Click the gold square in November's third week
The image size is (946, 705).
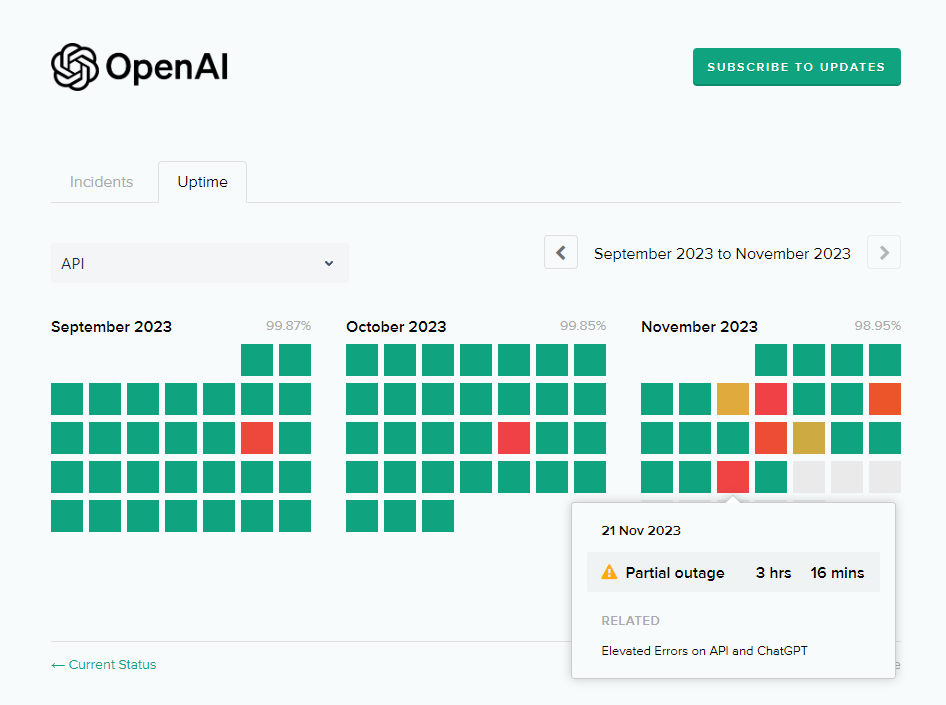coord(809,438)
